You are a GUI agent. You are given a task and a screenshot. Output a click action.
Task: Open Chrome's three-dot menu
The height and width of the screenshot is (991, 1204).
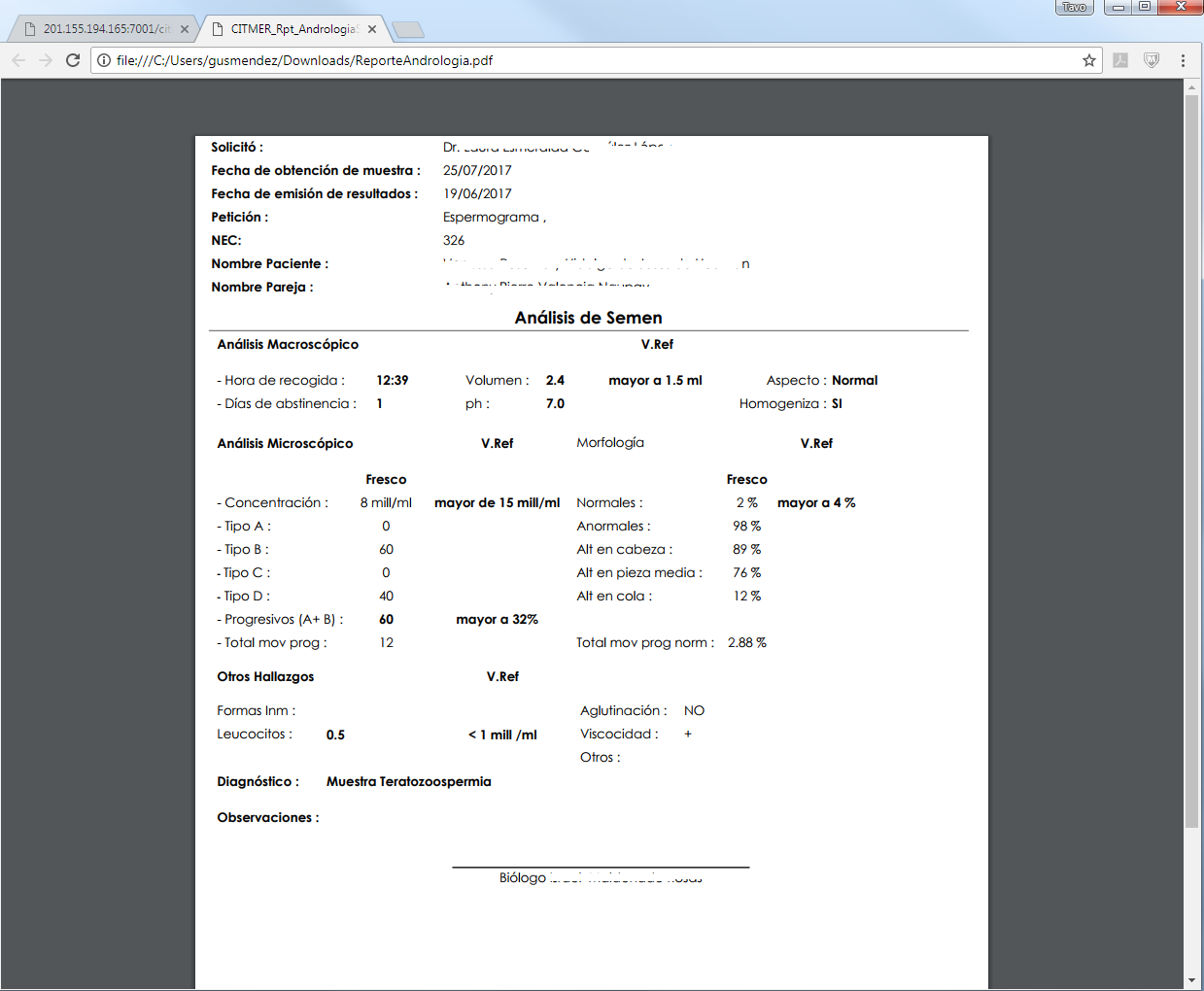coord(1183,60)
